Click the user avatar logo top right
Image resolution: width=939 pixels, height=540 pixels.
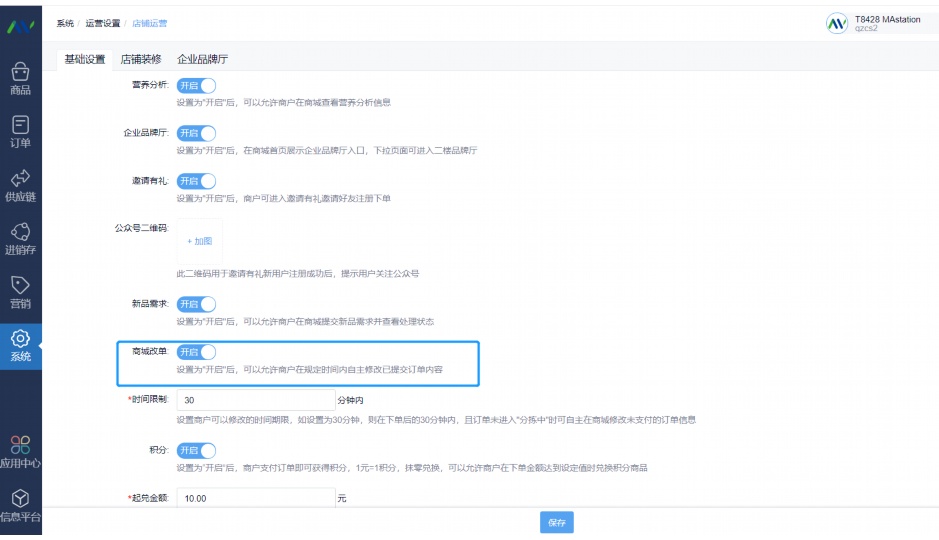click(x=836, y=24)
